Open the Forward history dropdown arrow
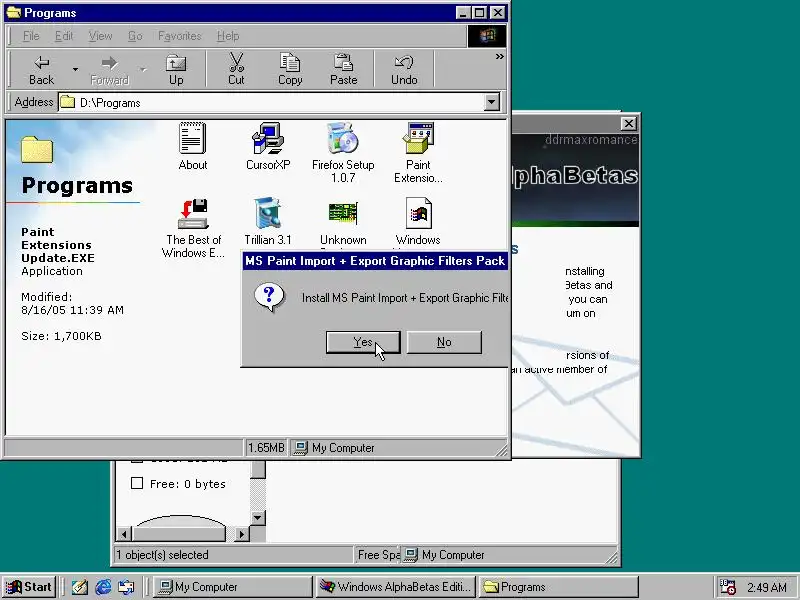800x600 pixels. pyautogui.click(x=142, y=69)
